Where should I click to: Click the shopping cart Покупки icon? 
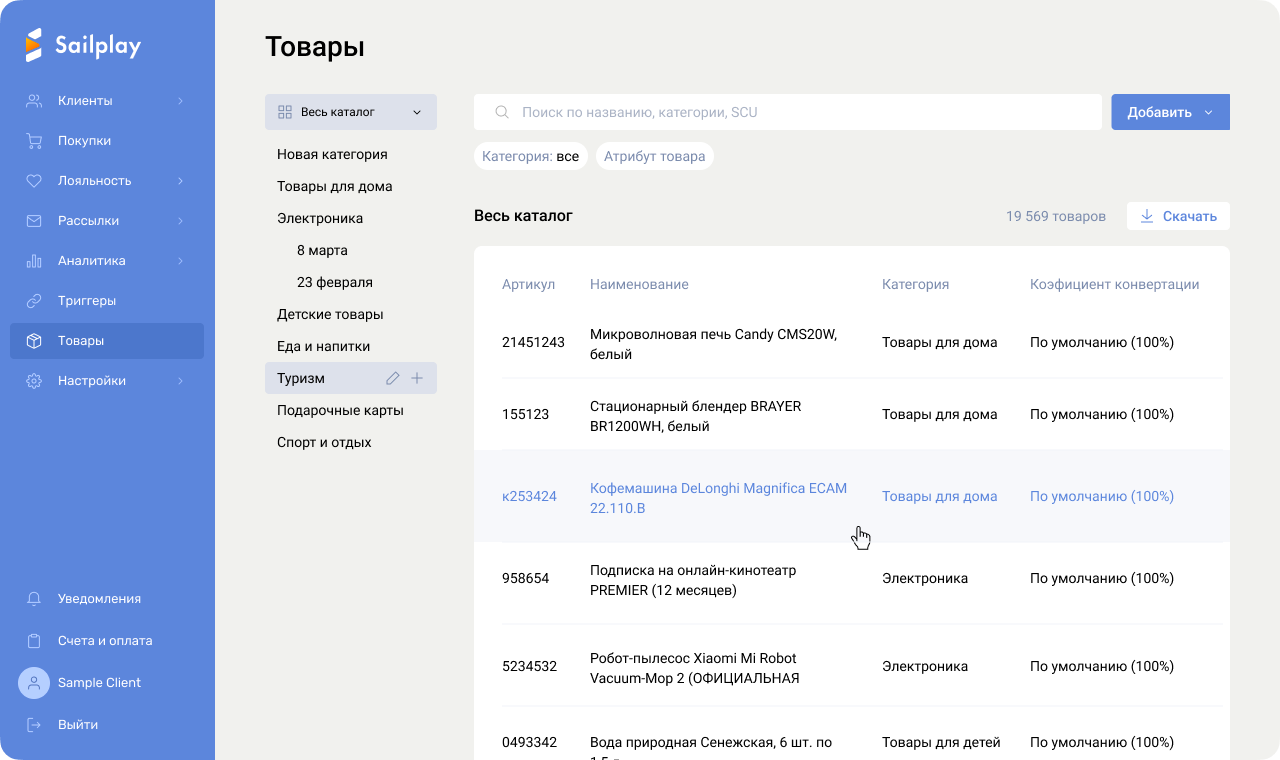click(34, 141)
